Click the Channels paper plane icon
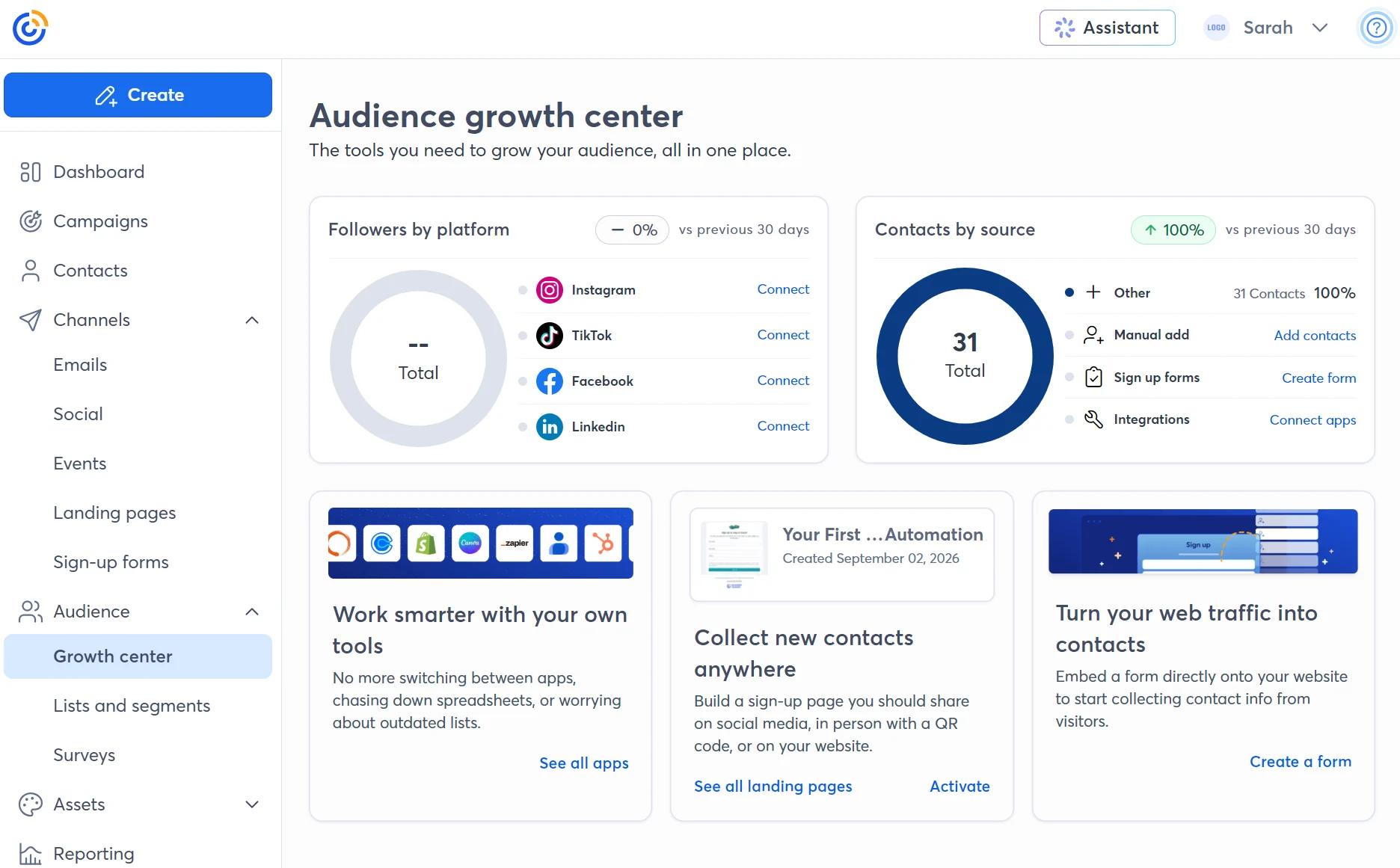 pos(31,320)
